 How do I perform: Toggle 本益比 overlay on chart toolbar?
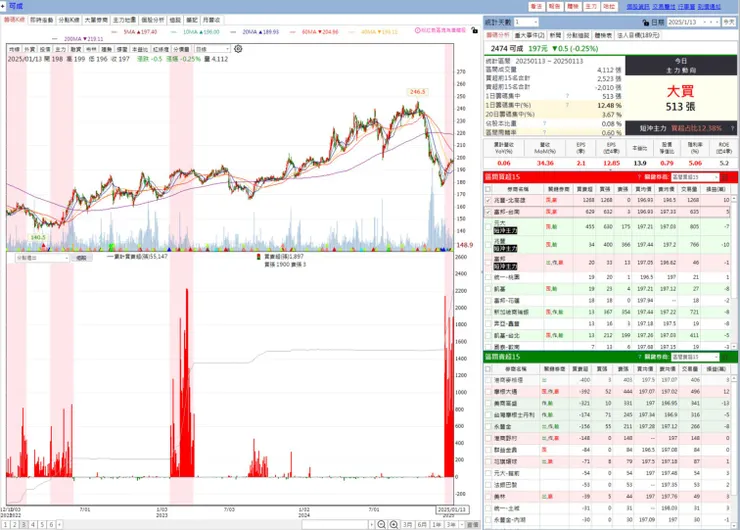coord(139,49)
